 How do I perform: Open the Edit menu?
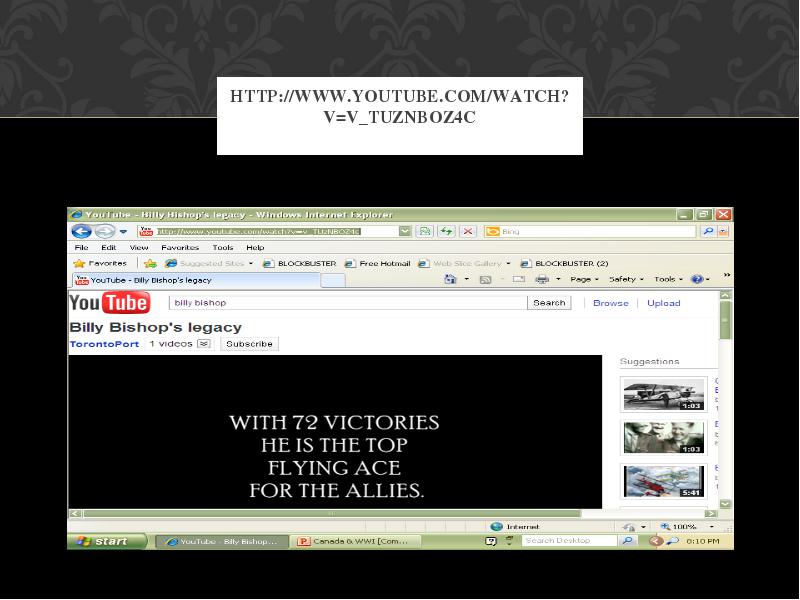[x=108, y=247]
